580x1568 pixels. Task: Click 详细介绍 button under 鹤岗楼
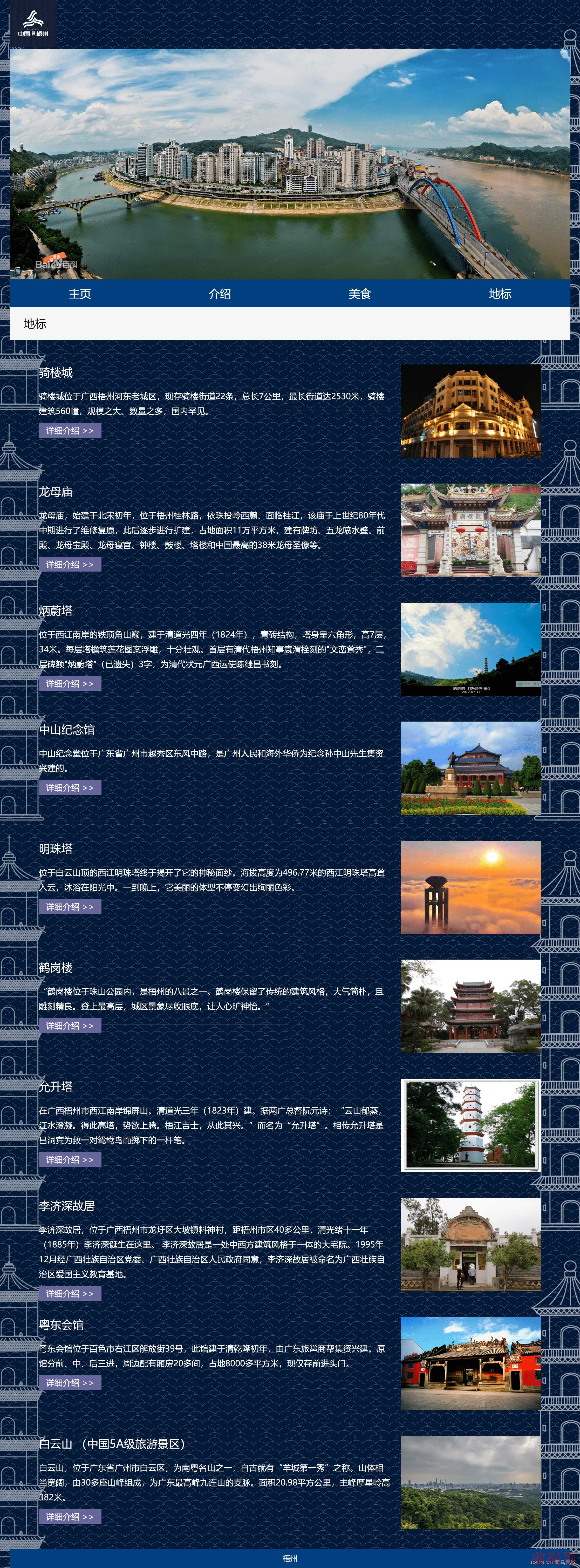[x=70, y=1026]
